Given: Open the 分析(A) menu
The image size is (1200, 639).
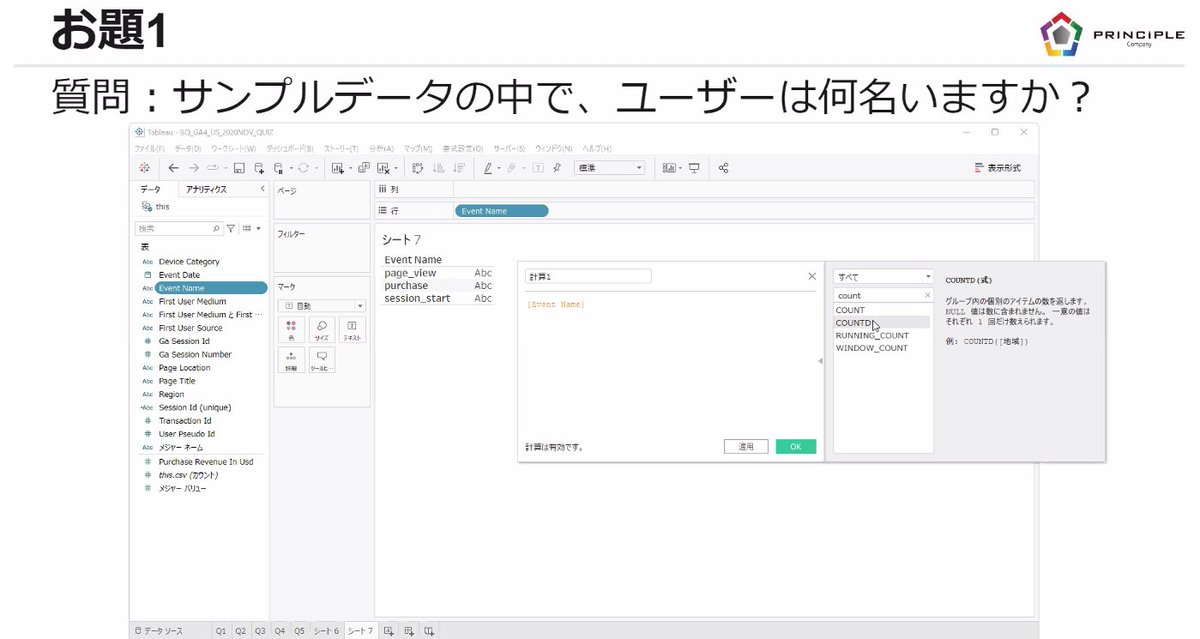Looking at the screenshot, I should (381, 148).
